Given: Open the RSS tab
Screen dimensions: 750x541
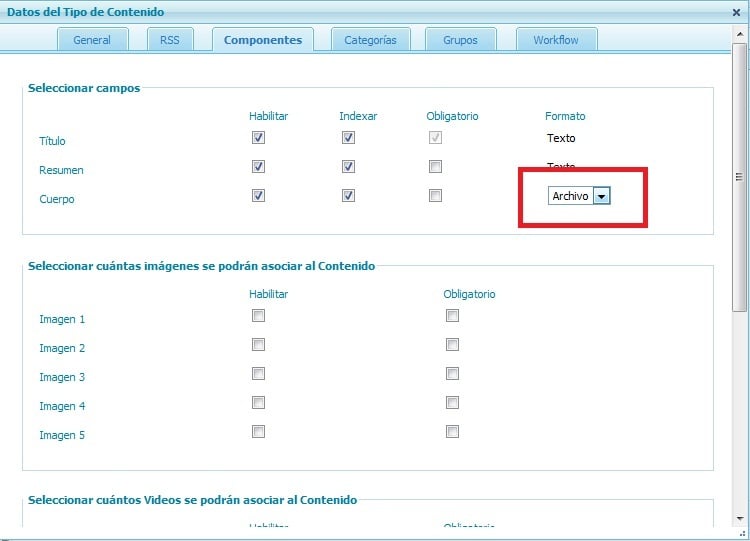Looking at the screenshot, I should coord(169,40).
